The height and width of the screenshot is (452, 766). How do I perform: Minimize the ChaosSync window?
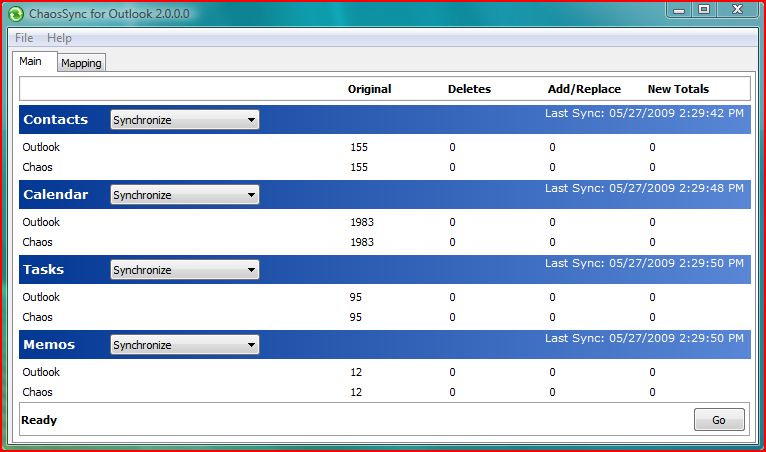(679, 10)
